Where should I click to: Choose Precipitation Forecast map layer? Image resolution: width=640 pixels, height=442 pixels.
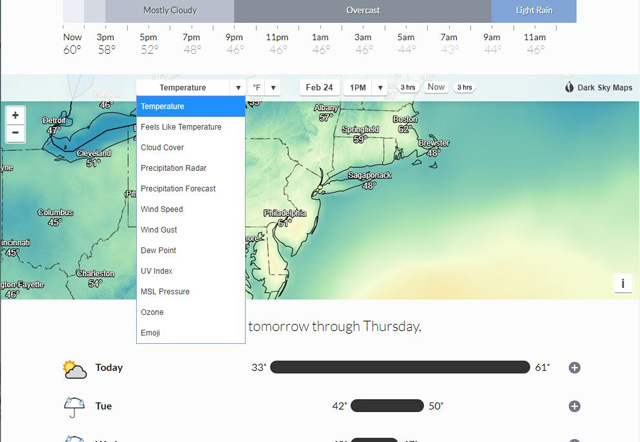coord(191,189)
